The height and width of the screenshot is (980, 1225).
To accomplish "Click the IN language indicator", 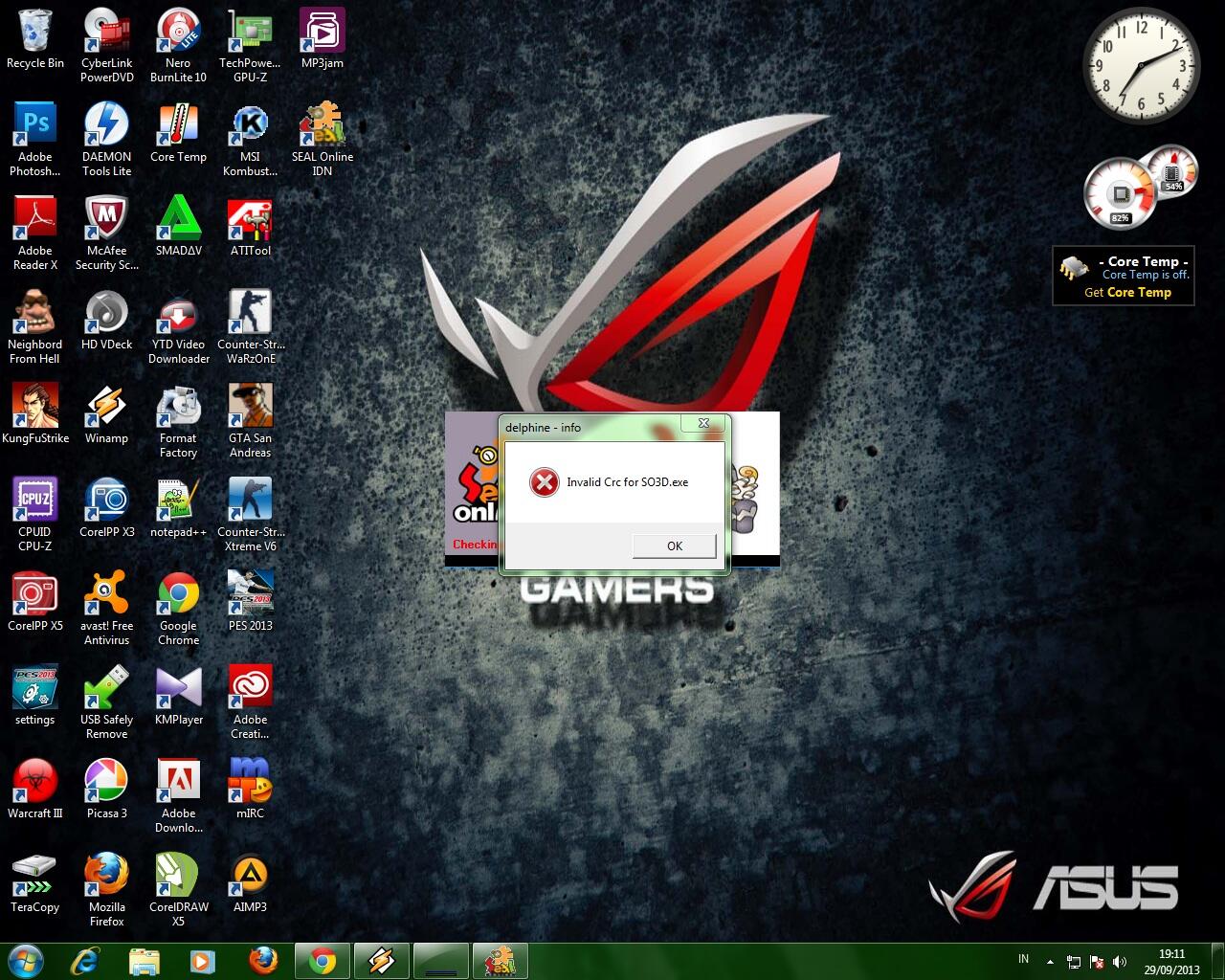I will (1024, 959).
